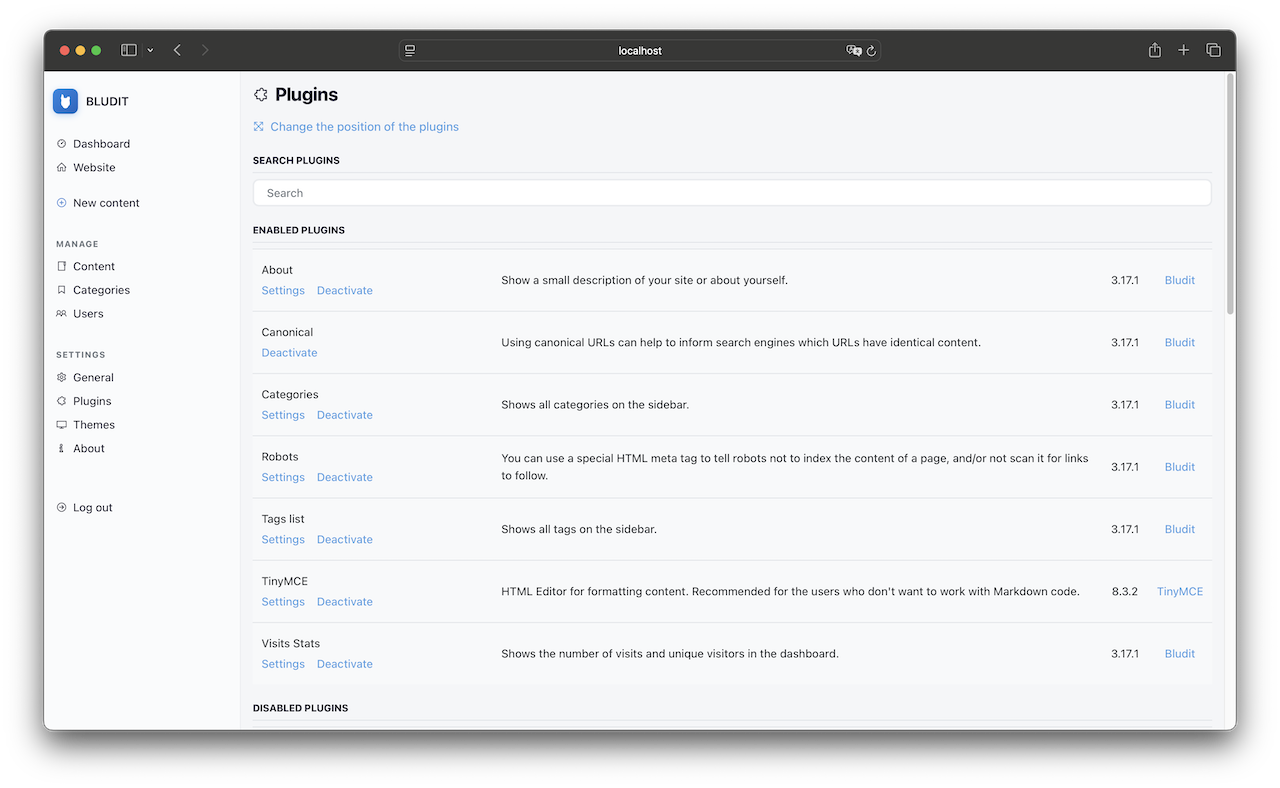Click the General settings gear icon
This screenshot has height=788, width=1280.
(x=61, y=377)
